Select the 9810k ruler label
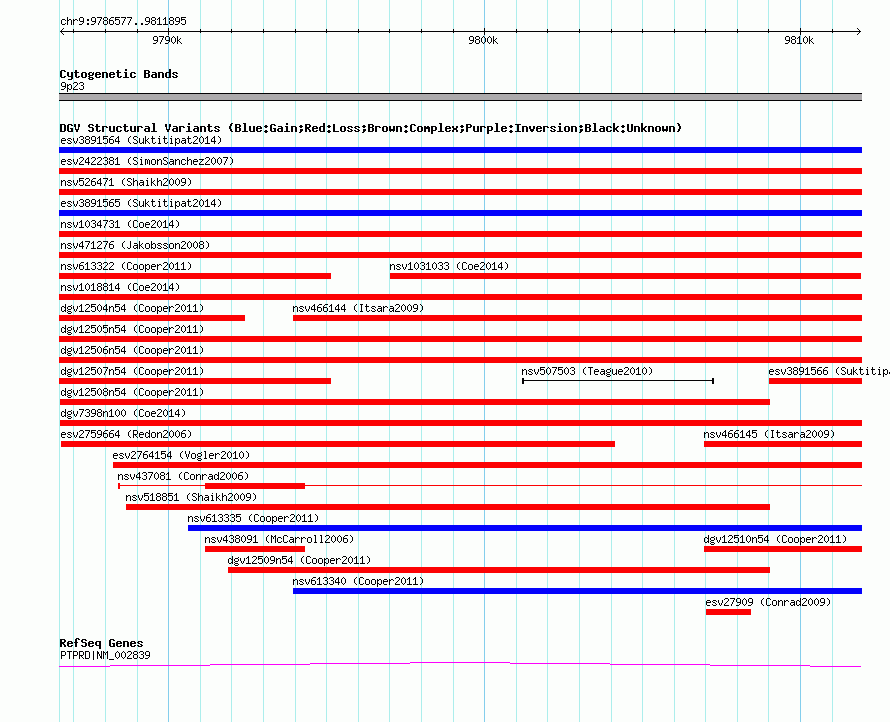The image size is (890, 722). pyautogui.click(x=799, y=40)
